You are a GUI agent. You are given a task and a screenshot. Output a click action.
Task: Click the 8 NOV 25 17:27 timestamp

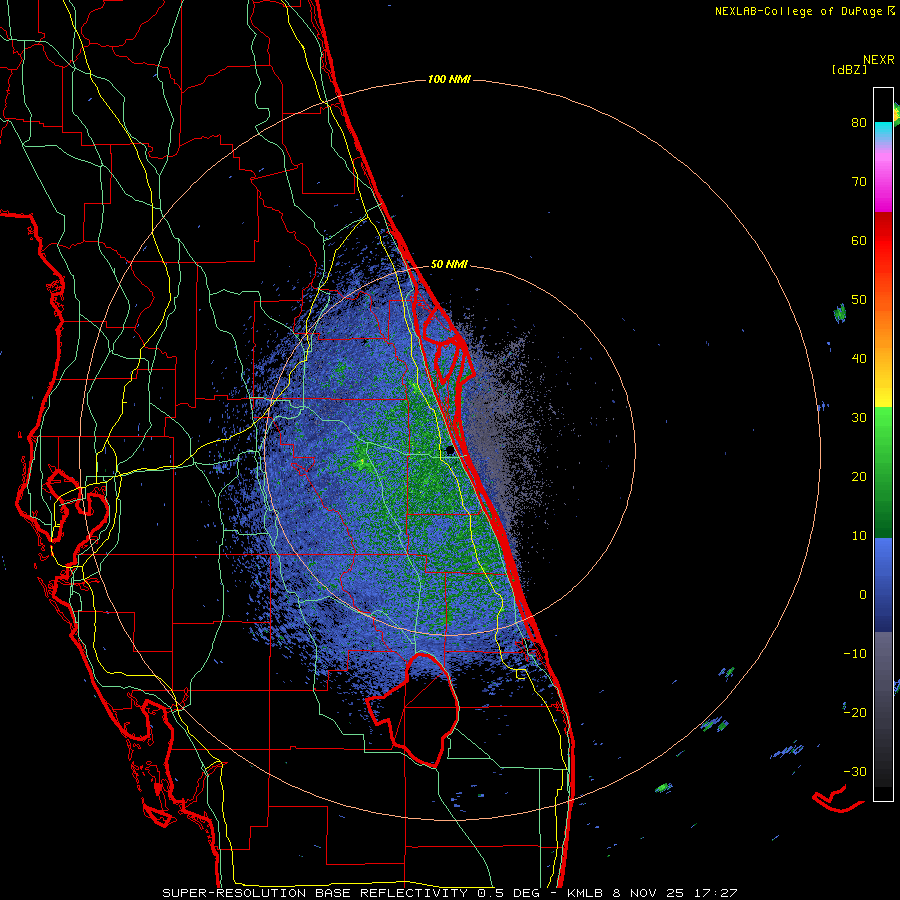click(676, 893)
